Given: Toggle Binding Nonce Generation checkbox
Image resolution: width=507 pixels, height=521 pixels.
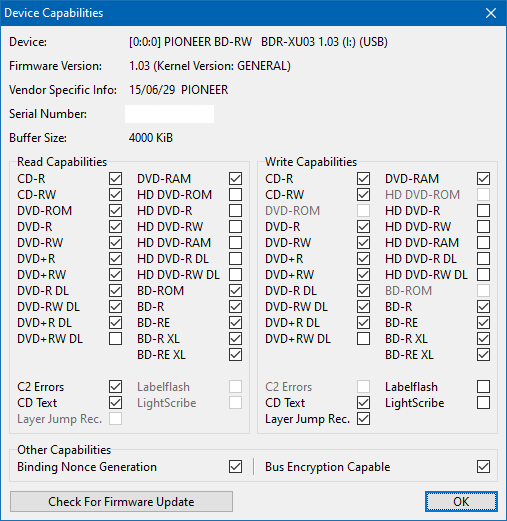Looking at the screenshot, I should point(235,467).
